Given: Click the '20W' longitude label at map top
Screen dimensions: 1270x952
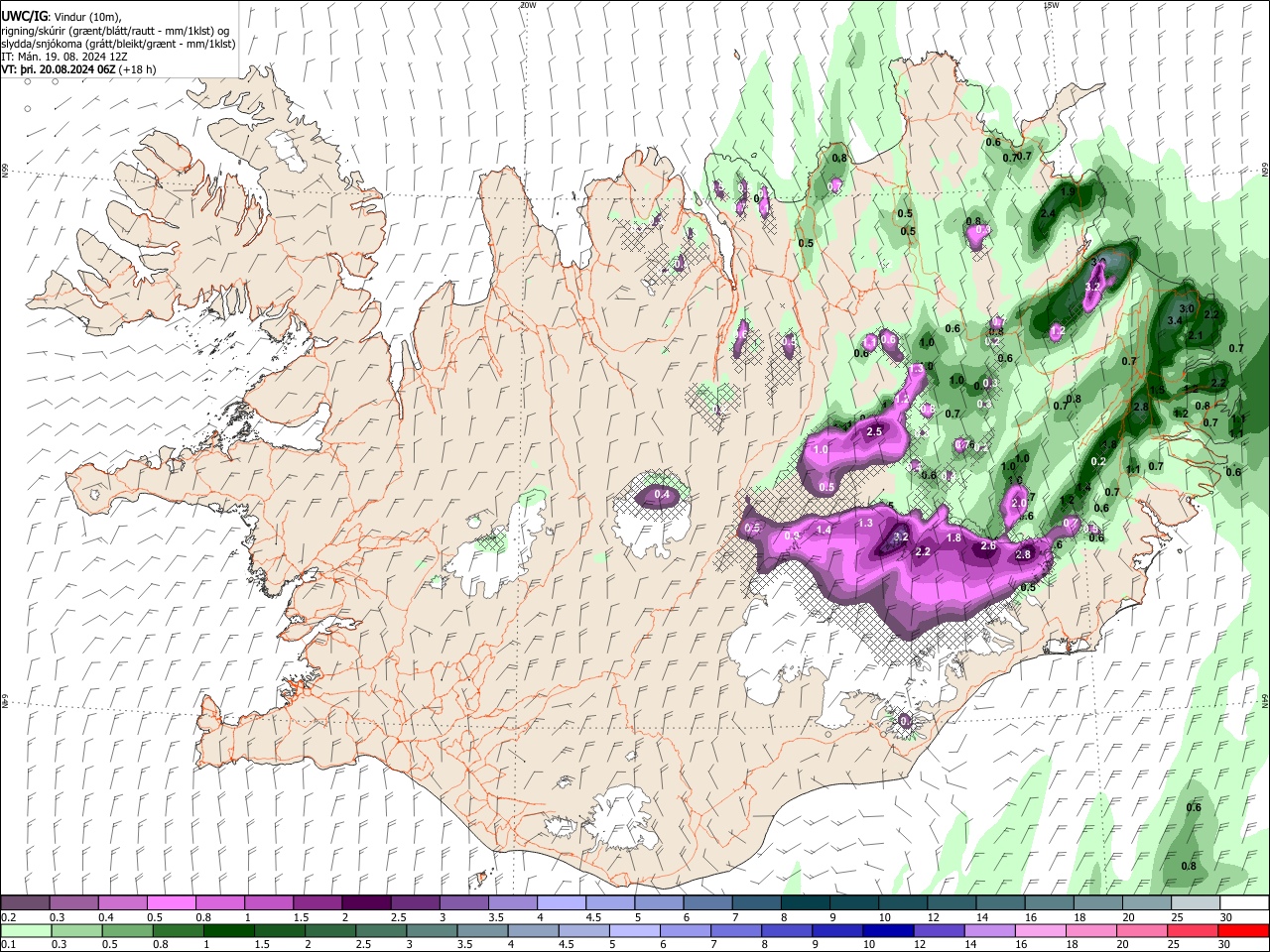Looking at the screenshot, I should coord(528,5).
